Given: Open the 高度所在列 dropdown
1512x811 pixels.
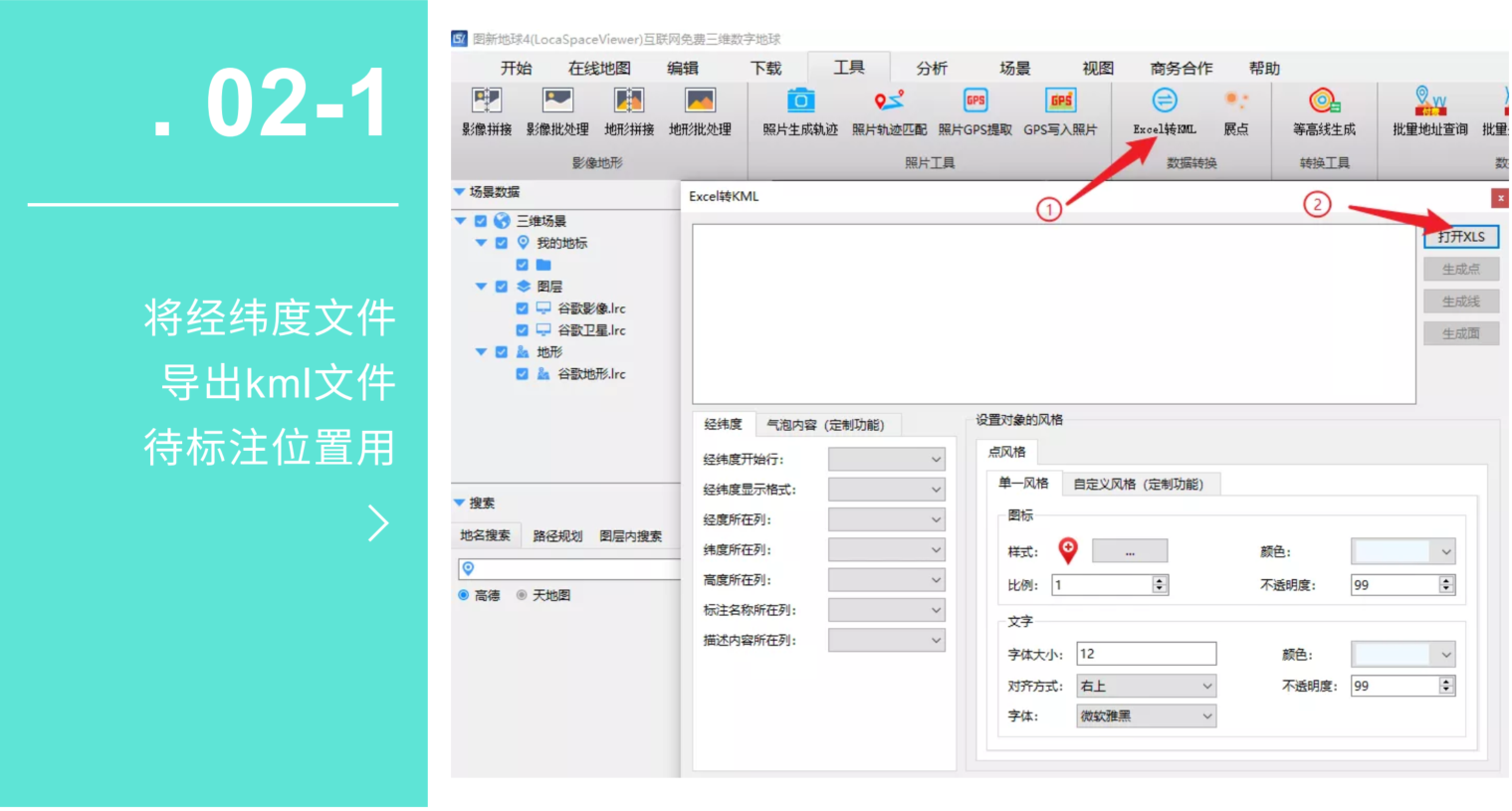Looking at the screenshot, I should point(886,579).
